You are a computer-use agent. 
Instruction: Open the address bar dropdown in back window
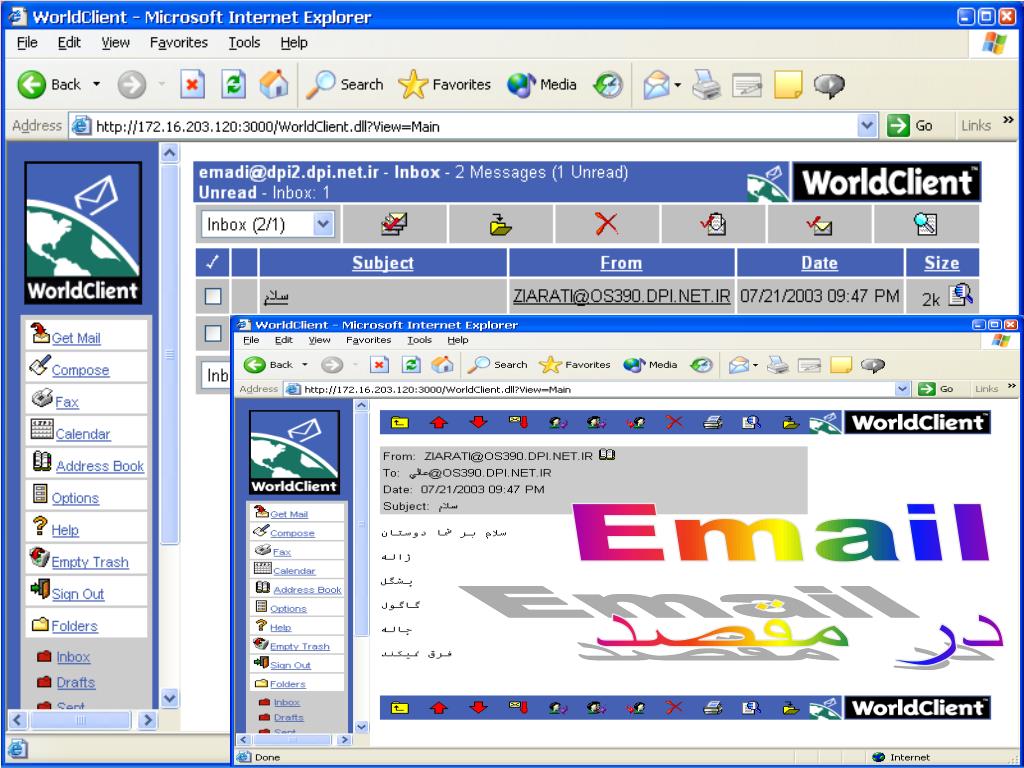point(867,125)
